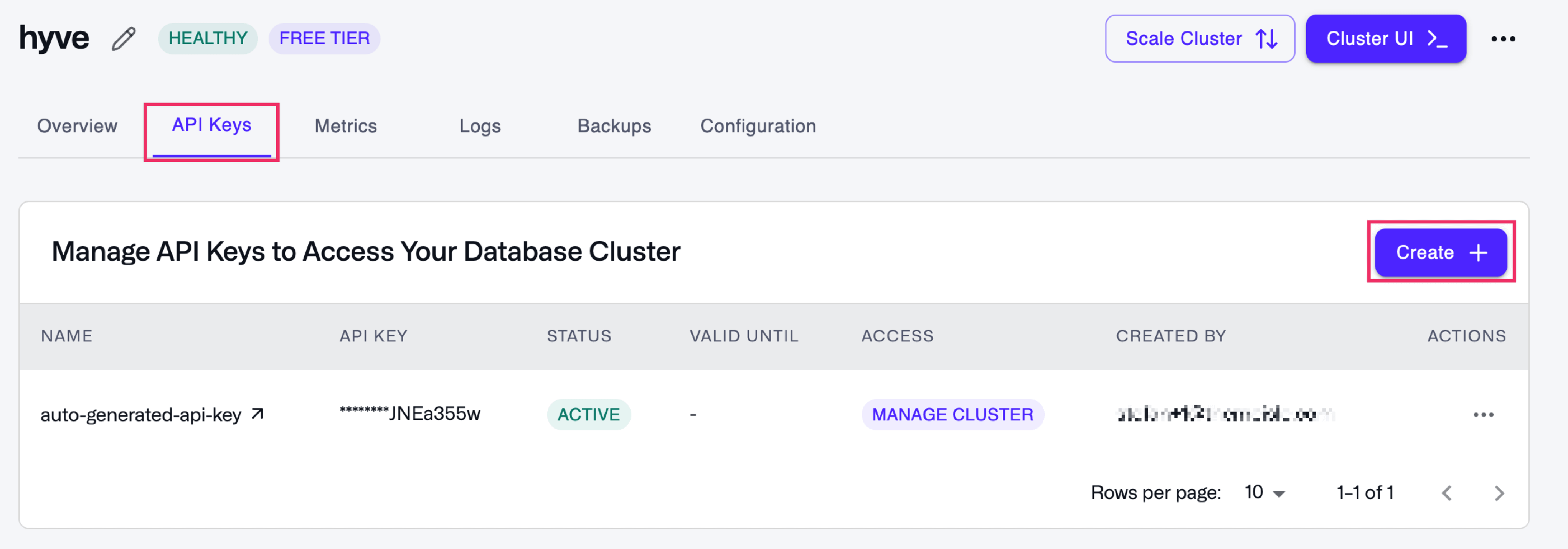This screenshot has width=1568, height=549.
Task: Click the masked API key ending JNEa355w
Action: [410, 414]
